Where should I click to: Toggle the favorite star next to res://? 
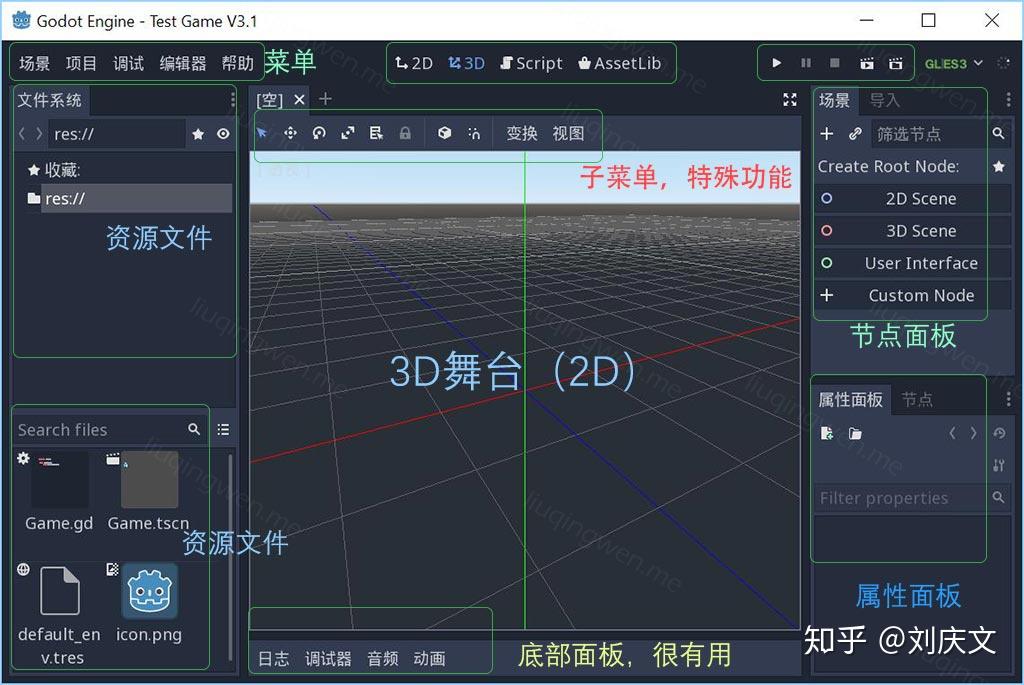click(198, 133)
